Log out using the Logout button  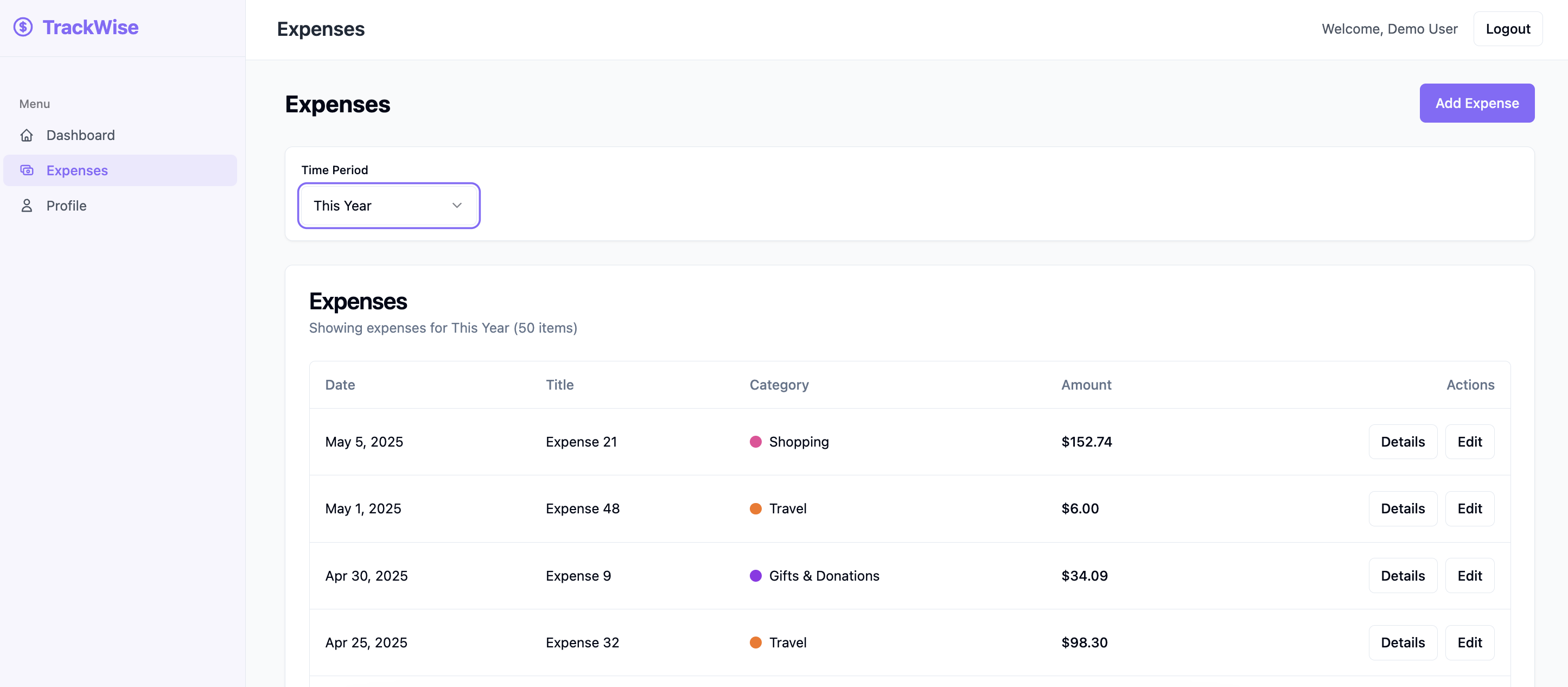[1507, 29]
